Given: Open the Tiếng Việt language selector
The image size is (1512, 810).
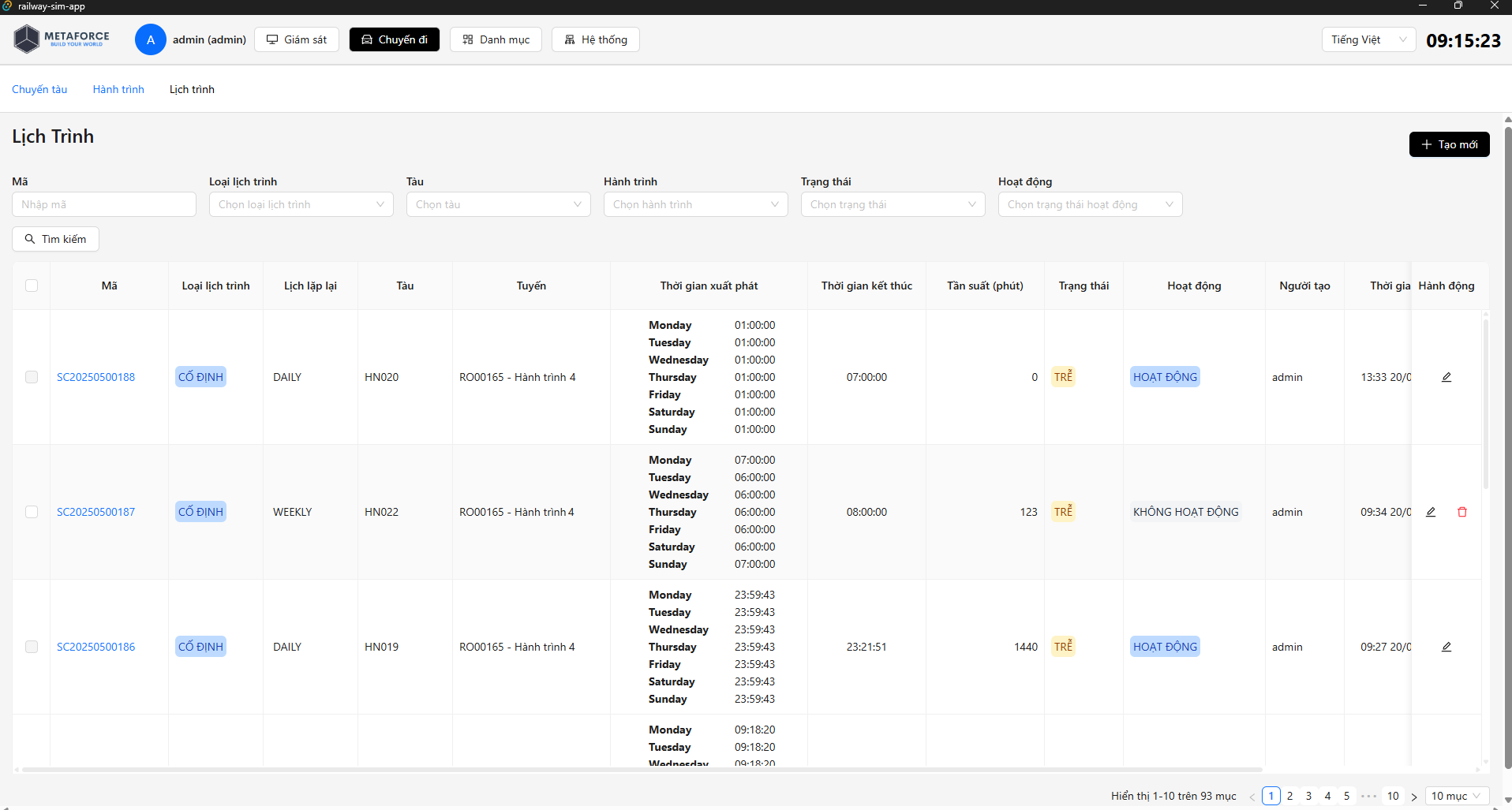Looking at the screenshot, I should (x=1368, y=39).
